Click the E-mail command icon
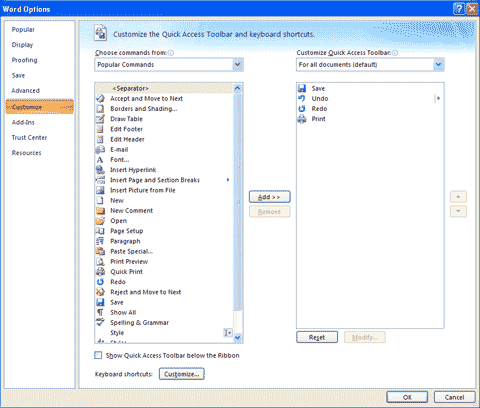The width and height of the screenshot is (480, 408). [x=100, y=149]
